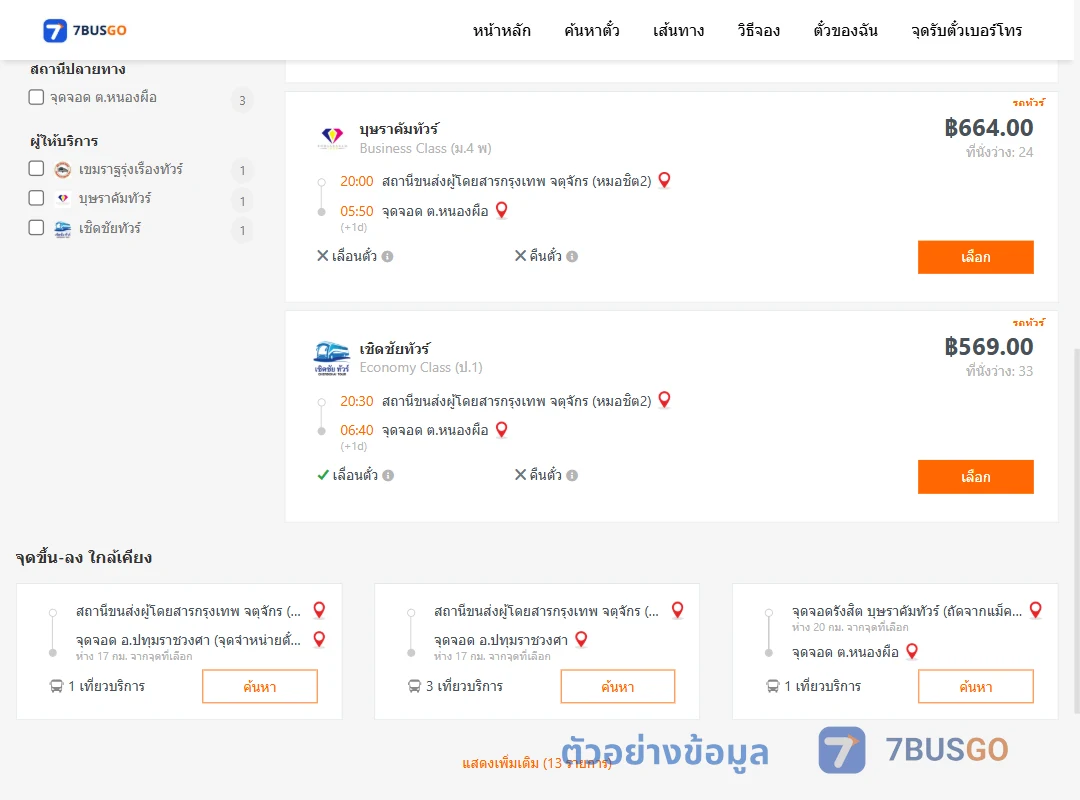Enable the เชิดชัยทัวร์ operator filter
Viewport: 1080px width, 800px height.
pyautogui.click(x=36, y=227)
